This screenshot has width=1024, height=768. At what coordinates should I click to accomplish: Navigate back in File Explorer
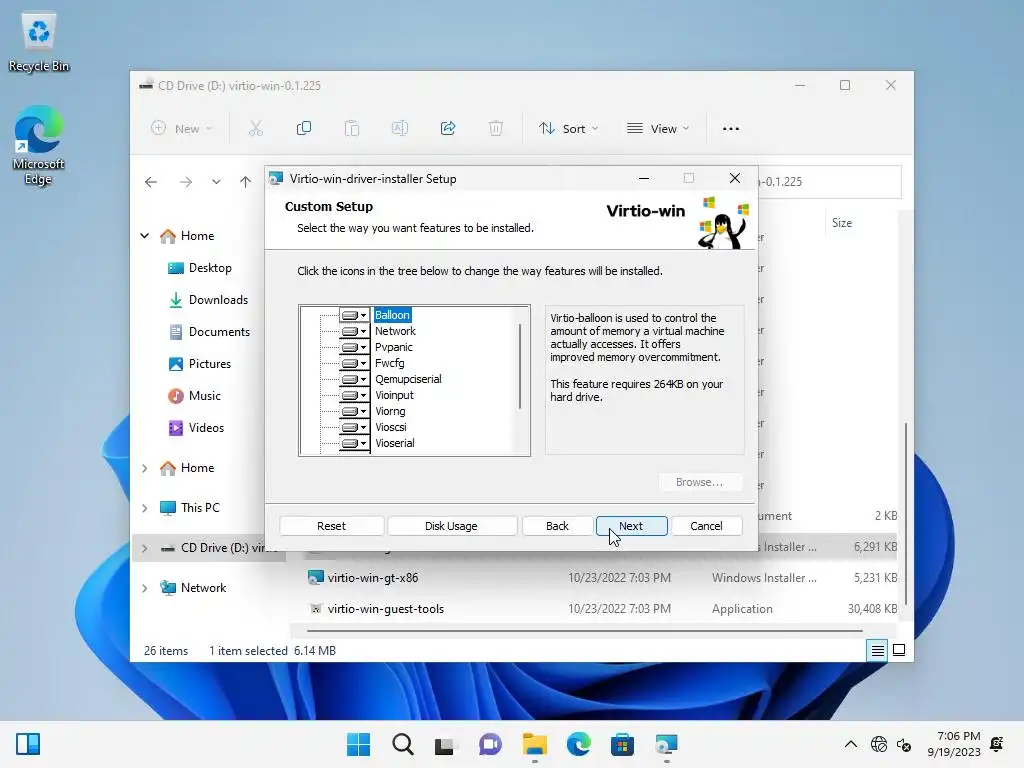tap(151, 182)
